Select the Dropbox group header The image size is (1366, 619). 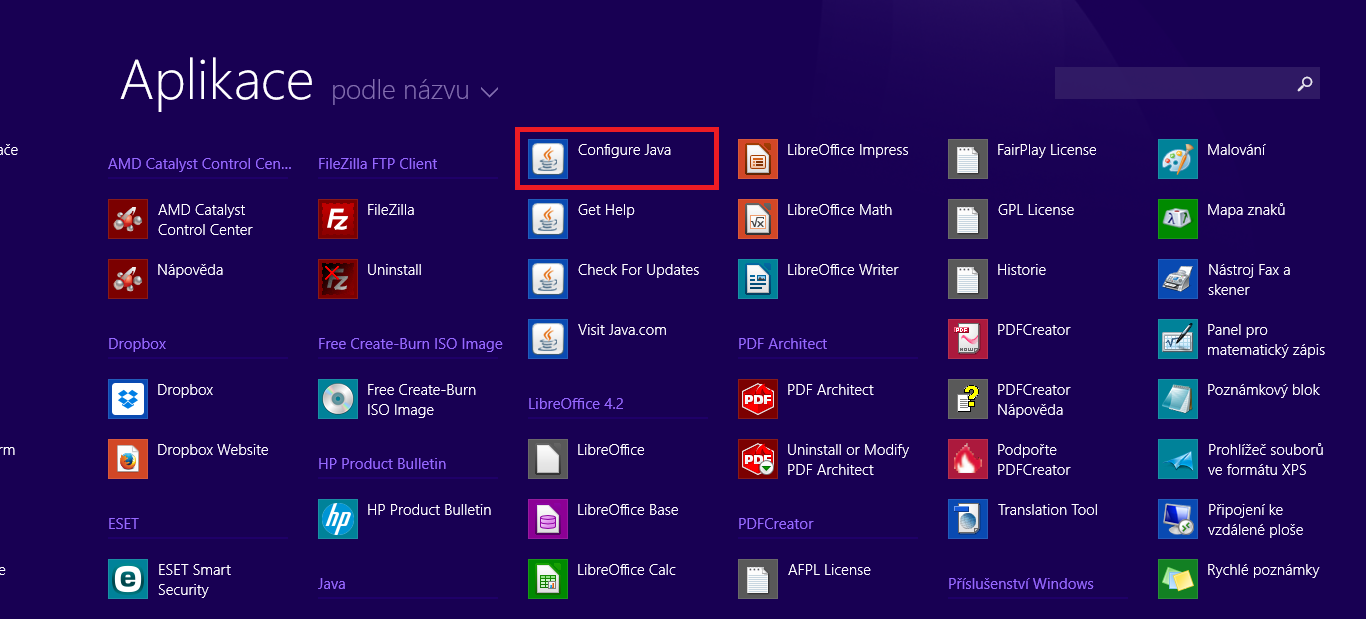tap(137, 344)
